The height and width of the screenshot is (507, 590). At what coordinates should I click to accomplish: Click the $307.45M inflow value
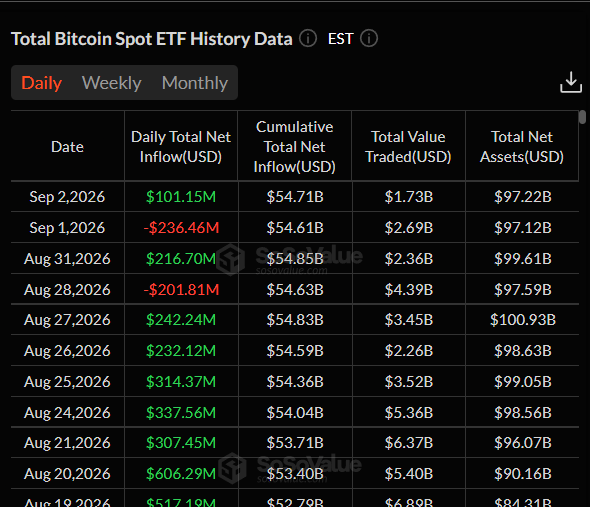pyautogui.click(x=181, y=443)
